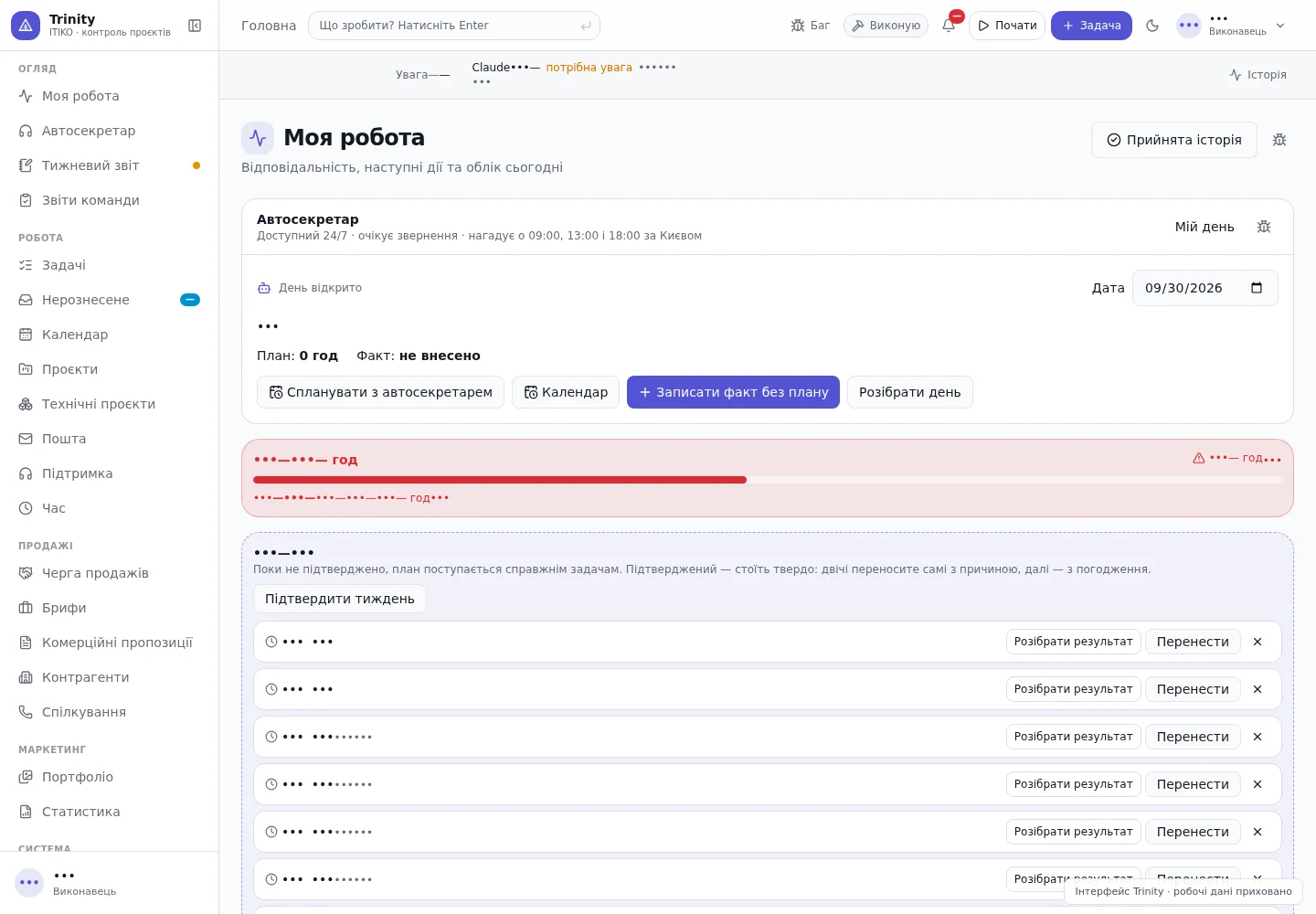Open Автосекретар in the sidebar
Image resolution: width=1316 pixels, height=914 pixels.
point(110,131)
